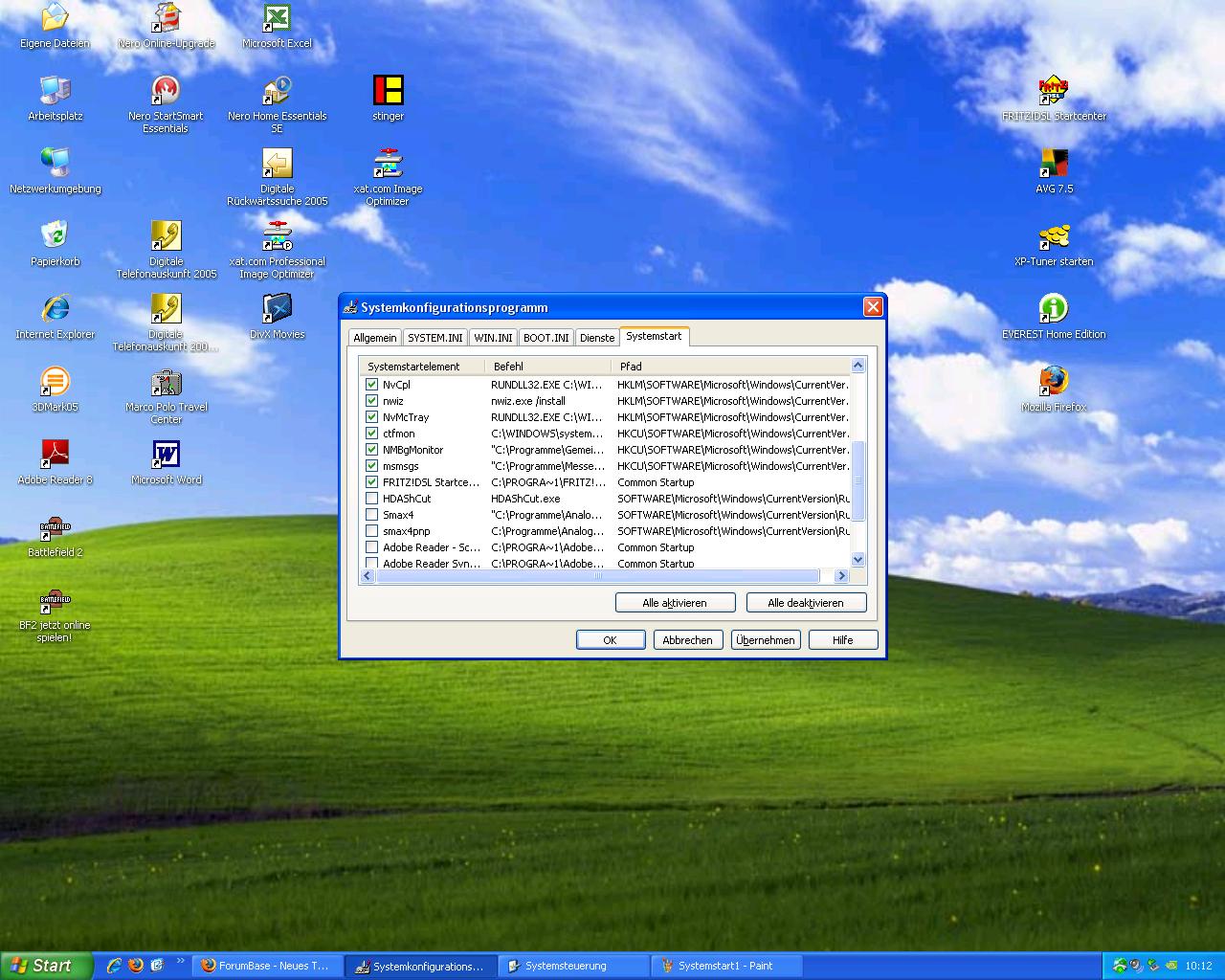Launch Battlefield 2 desktop icon
This screenshot has width=1225, height=980.
55,534
